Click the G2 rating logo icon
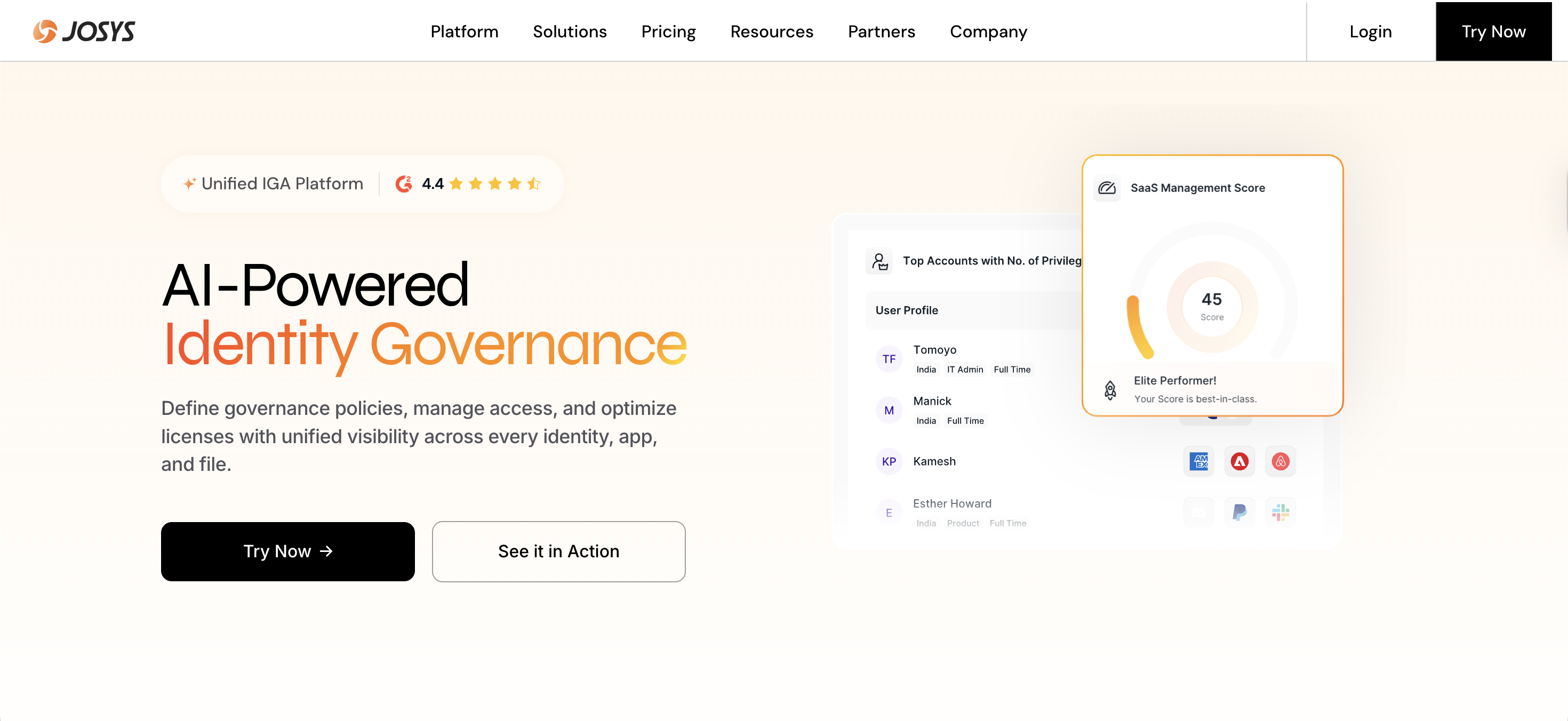The width and height of the screenshot is (1568, 721). (404, 184)
